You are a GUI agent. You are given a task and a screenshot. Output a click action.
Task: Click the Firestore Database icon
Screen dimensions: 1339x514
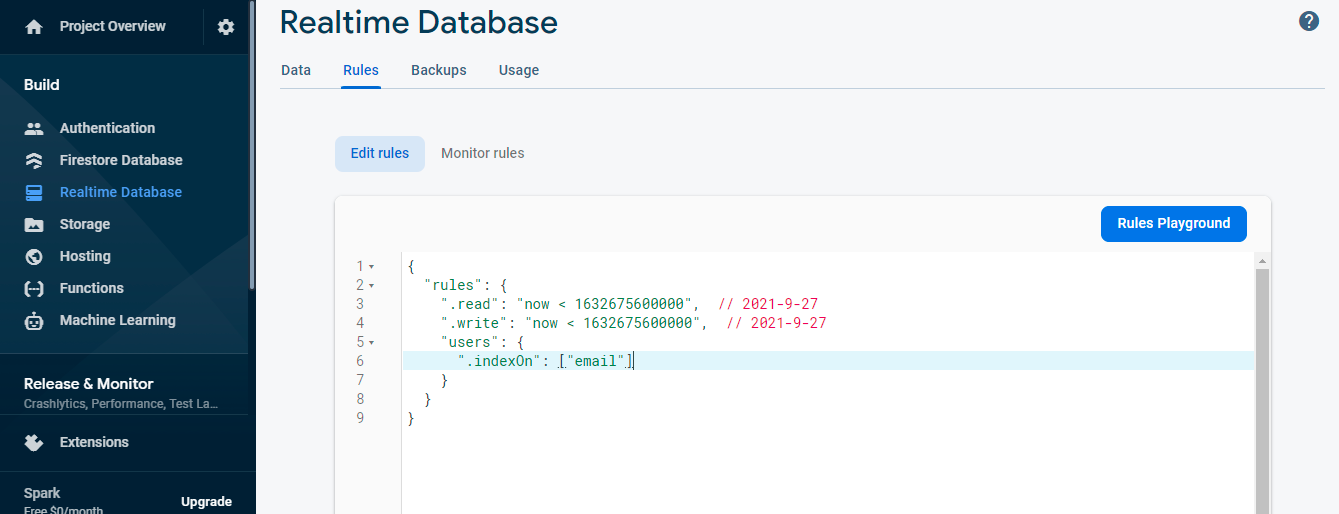(34, 160)
